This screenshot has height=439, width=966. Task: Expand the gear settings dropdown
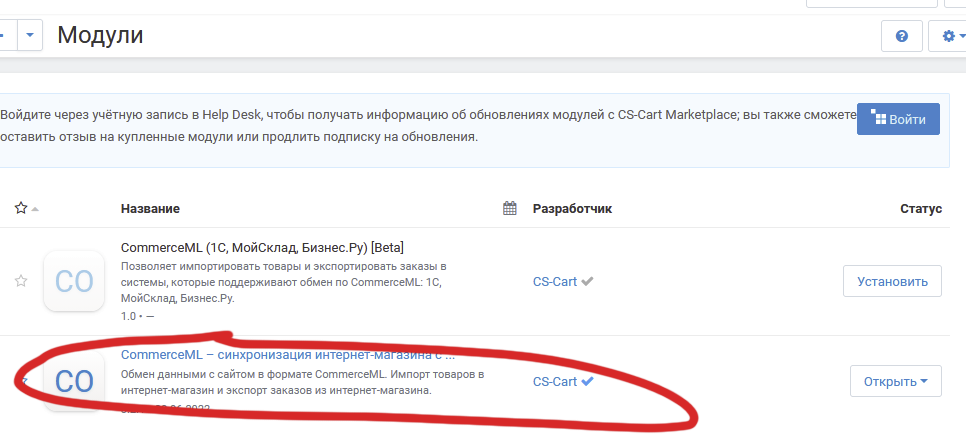(x=948, y=36)
